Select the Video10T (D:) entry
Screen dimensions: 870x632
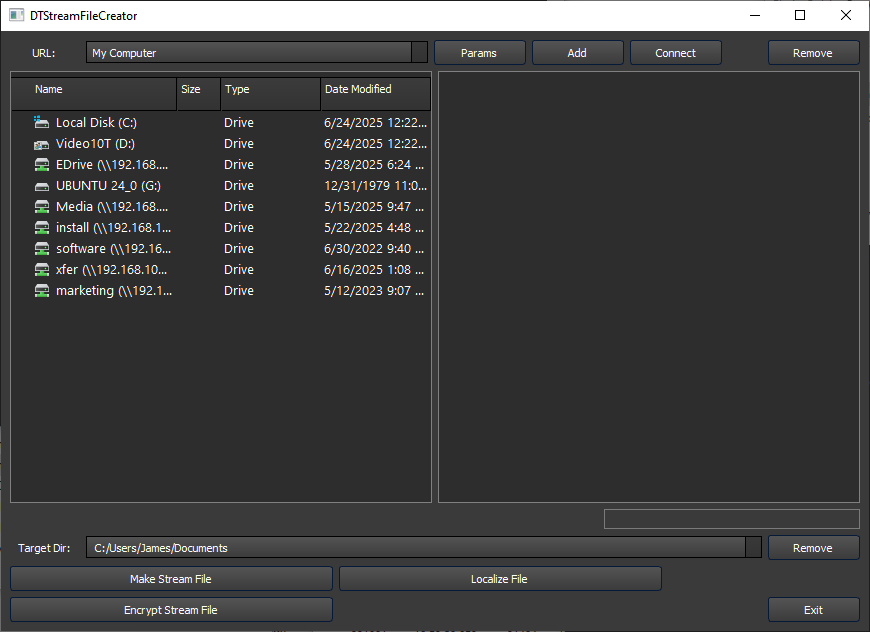221,144
